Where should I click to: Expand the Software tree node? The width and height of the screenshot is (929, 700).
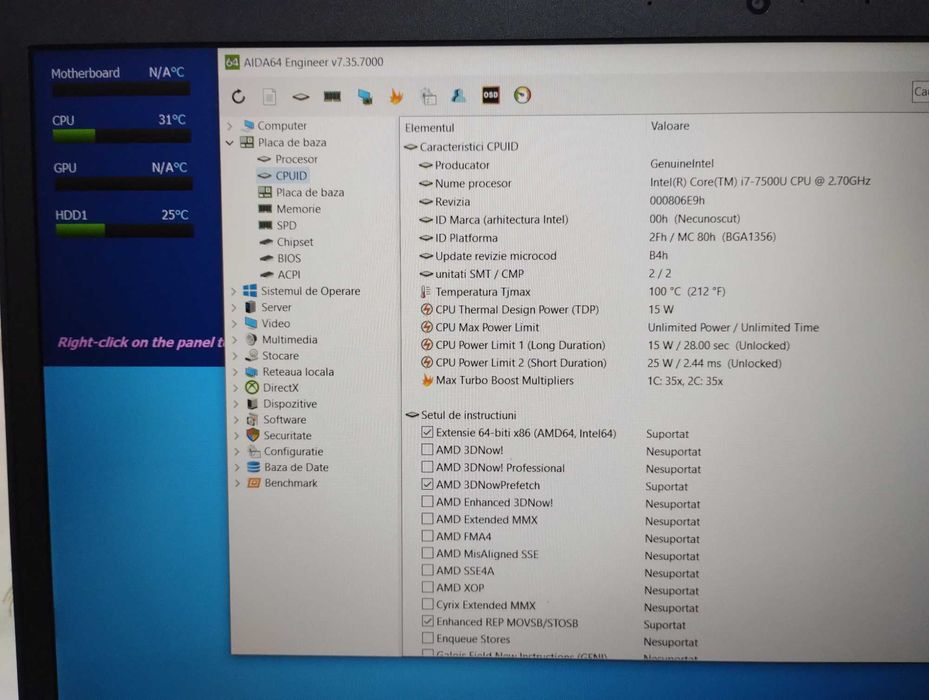[x=236, y=420]
